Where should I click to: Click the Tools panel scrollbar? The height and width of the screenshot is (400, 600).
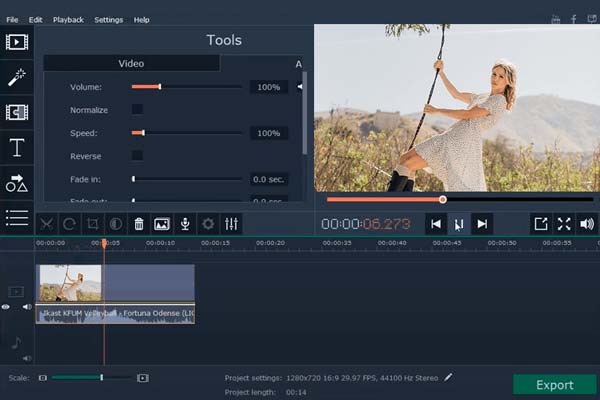point(305,113)
